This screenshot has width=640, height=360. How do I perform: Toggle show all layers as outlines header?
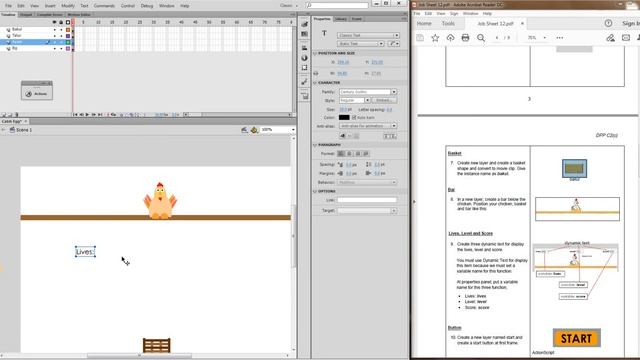68,22
